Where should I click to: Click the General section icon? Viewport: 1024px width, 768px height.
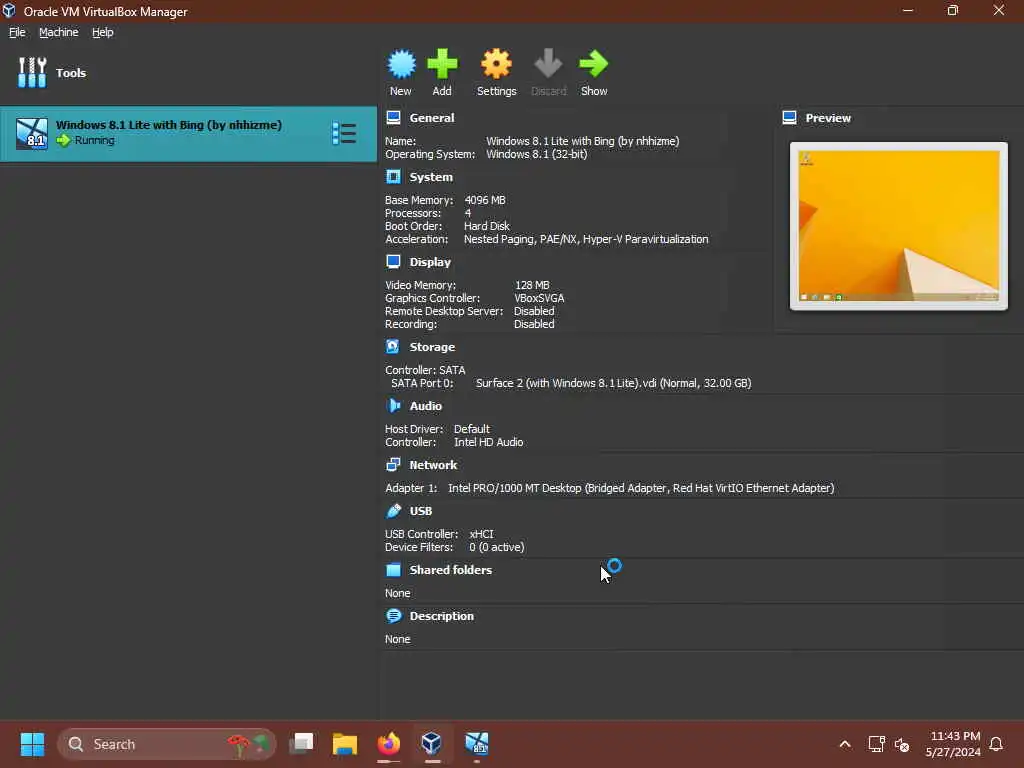[393, 118]
